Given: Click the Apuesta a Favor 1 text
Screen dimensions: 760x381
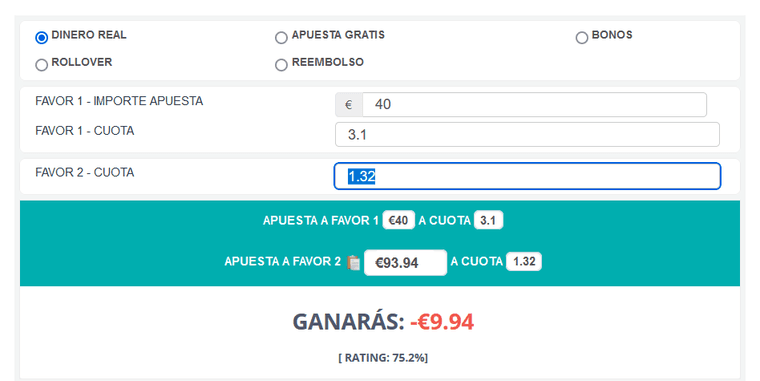Looking at the screenshot, I should (320, 221).
